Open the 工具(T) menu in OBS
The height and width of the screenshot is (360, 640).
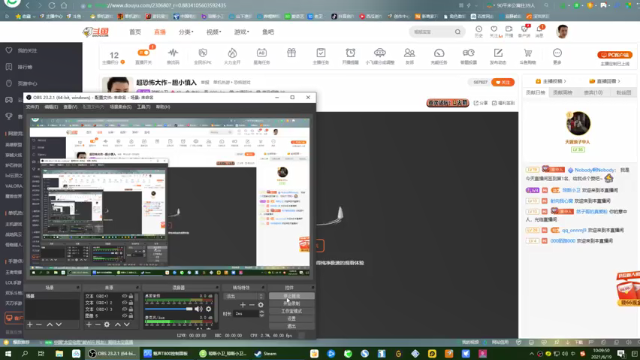pyautogui.click(x=144, y=107)
